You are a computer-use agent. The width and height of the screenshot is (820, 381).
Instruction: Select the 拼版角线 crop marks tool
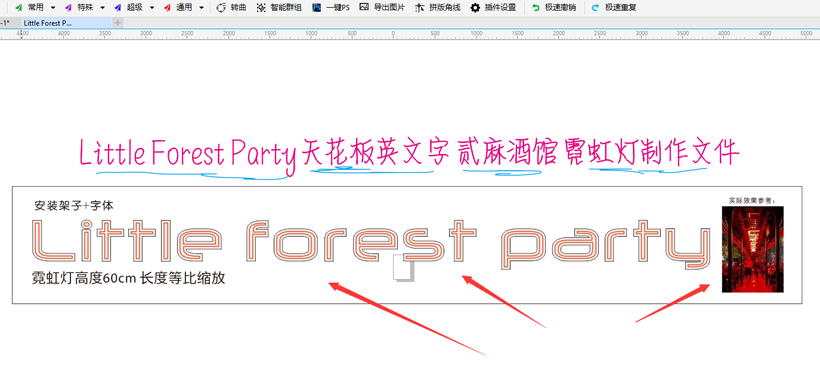pyautogui.click(x=419, y=8)
